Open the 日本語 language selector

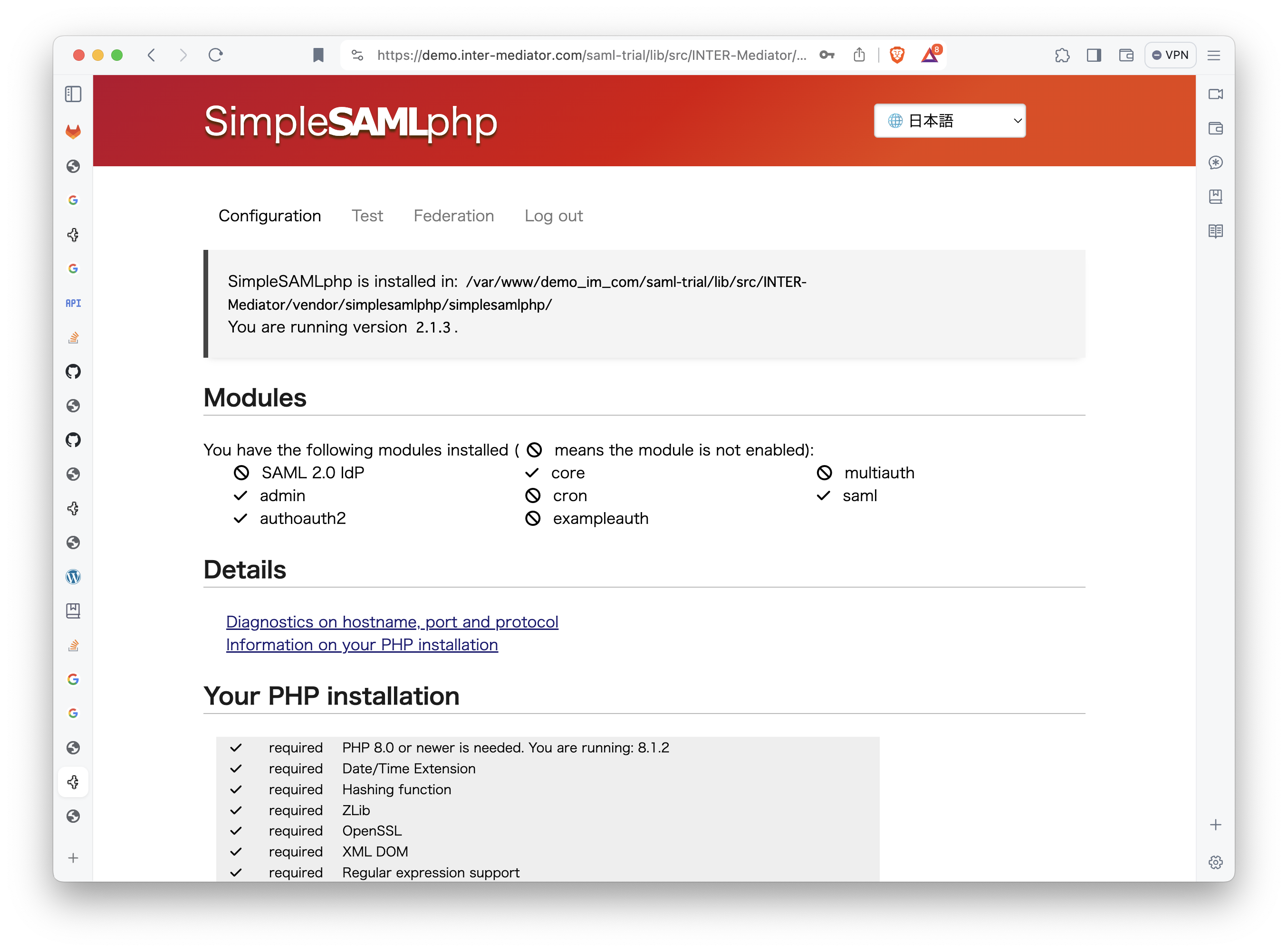tap(949, 121)
